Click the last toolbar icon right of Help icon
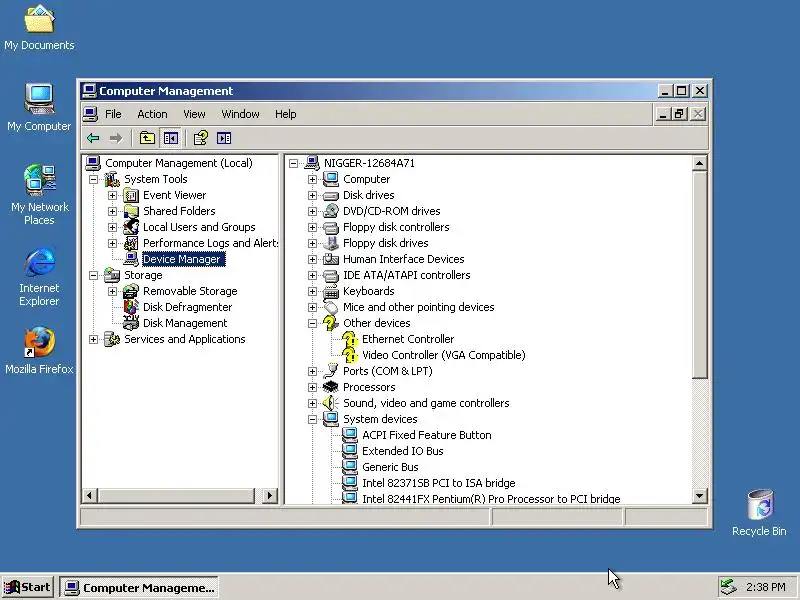 tap(224, 138)
